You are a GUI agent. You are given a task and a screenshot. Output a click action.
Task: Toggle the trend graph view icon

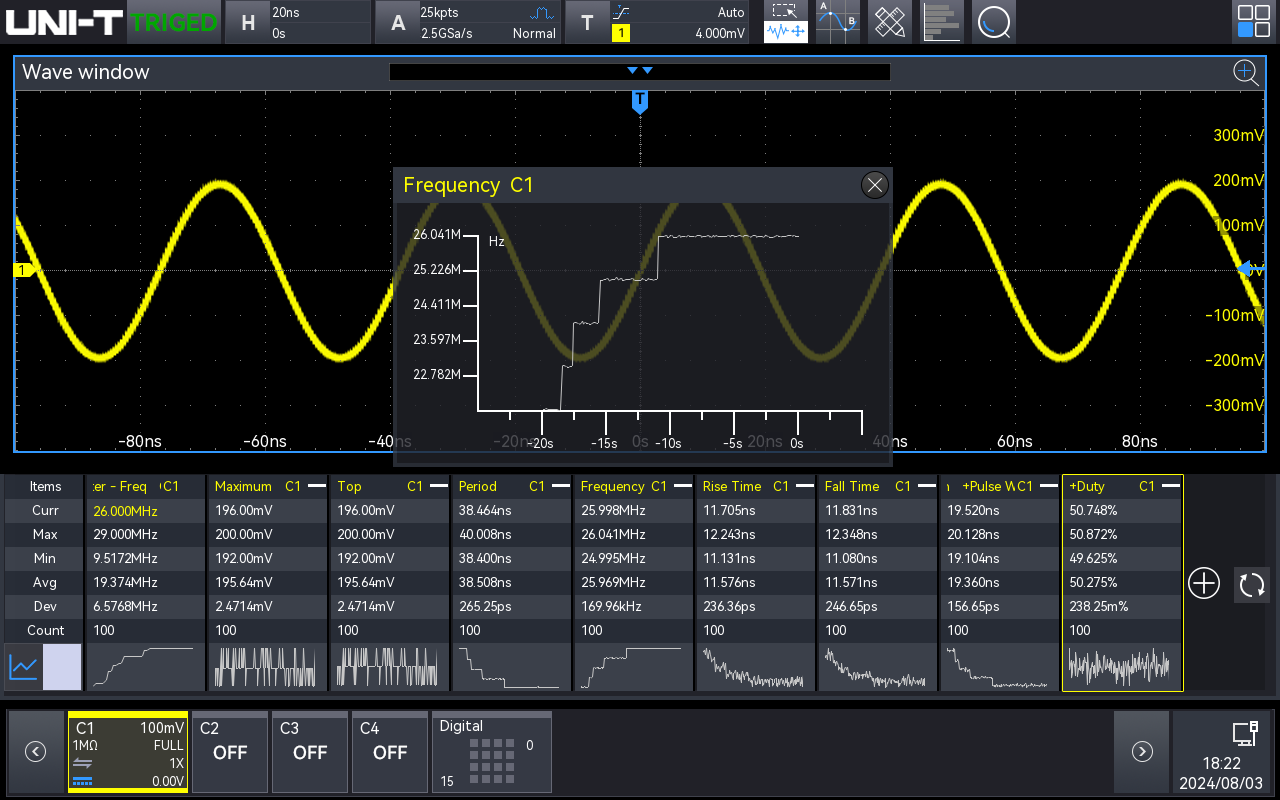click(24, 667)
